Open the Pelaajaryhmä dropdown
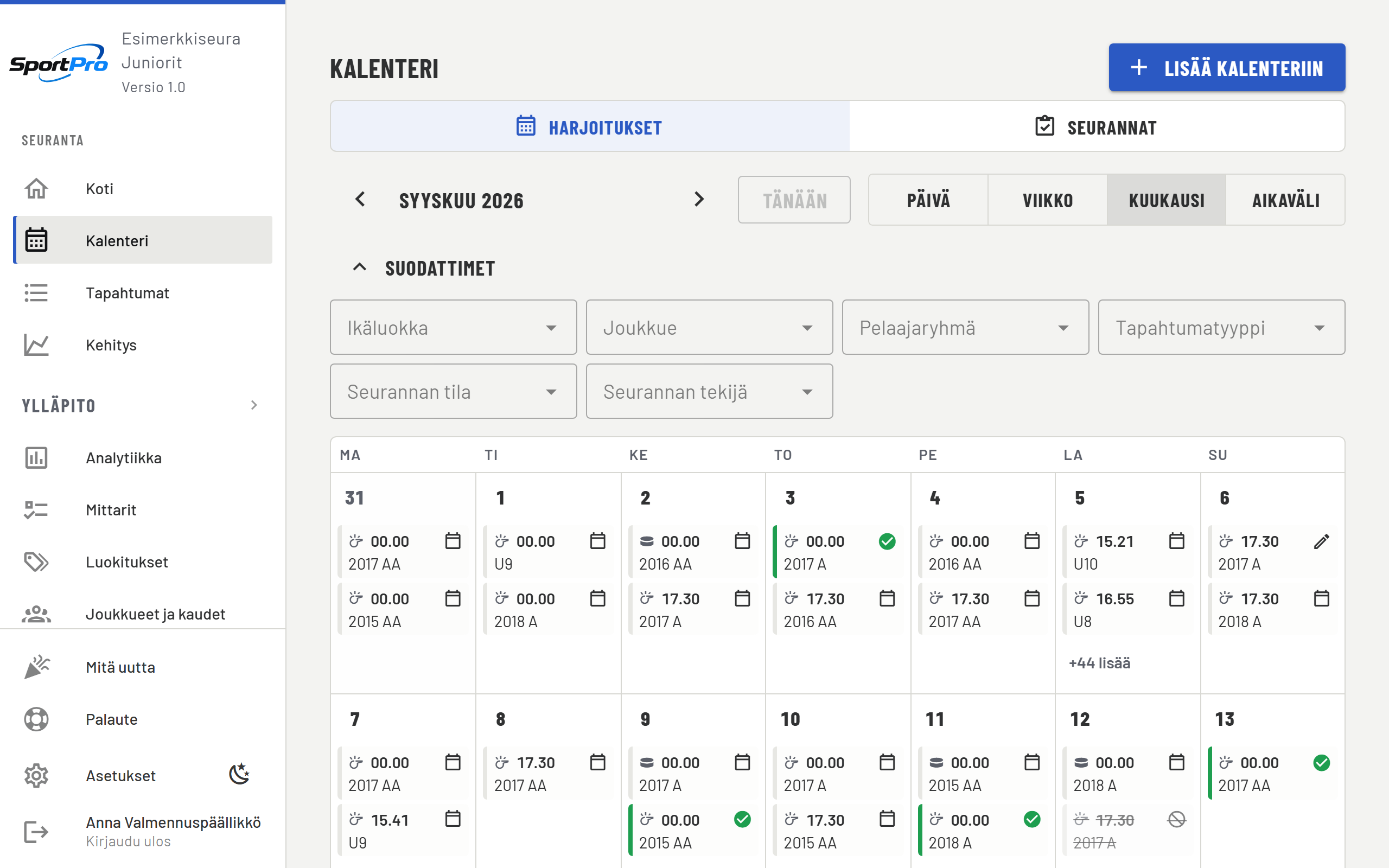Screen dimensions: 1389x868 (x=965, y=327)
